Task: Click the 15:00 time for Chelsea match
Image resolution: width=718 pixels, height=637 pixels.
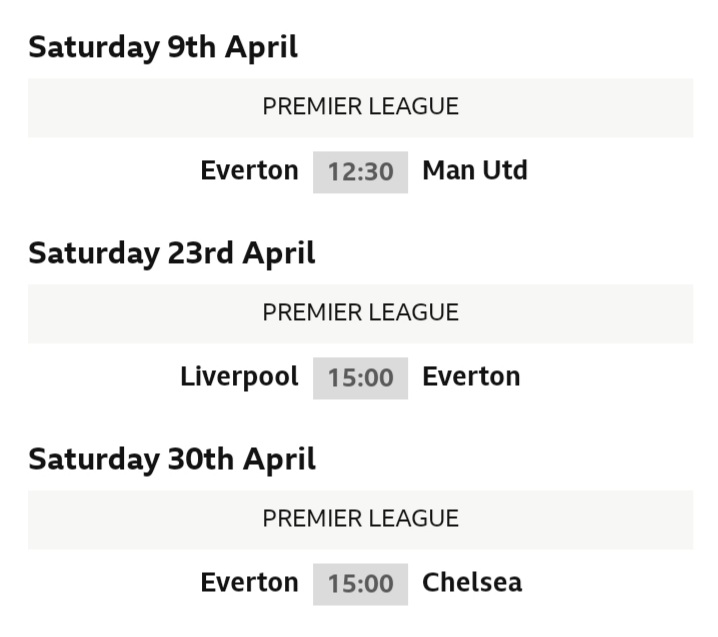Action: coord(360,584)
